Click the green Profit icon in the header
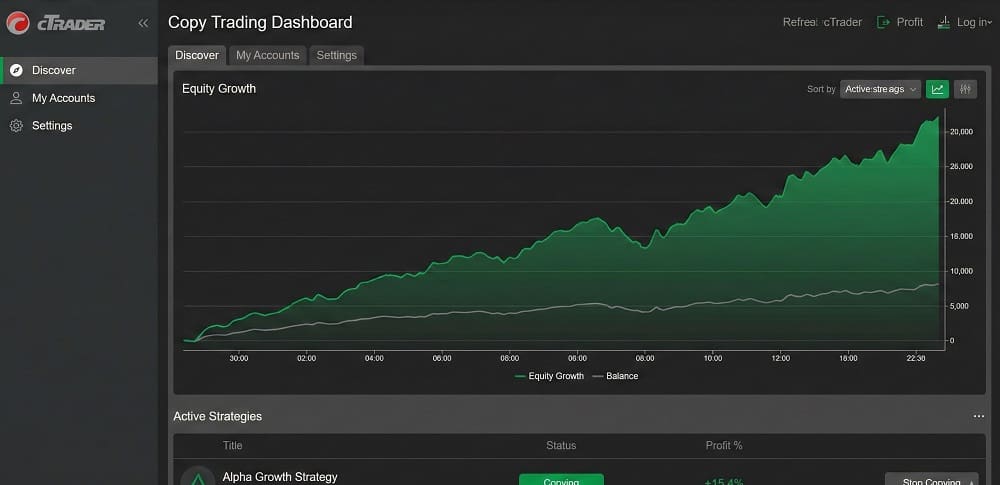Viewport: 1000px width, 485px height. [x=883, y=22]
